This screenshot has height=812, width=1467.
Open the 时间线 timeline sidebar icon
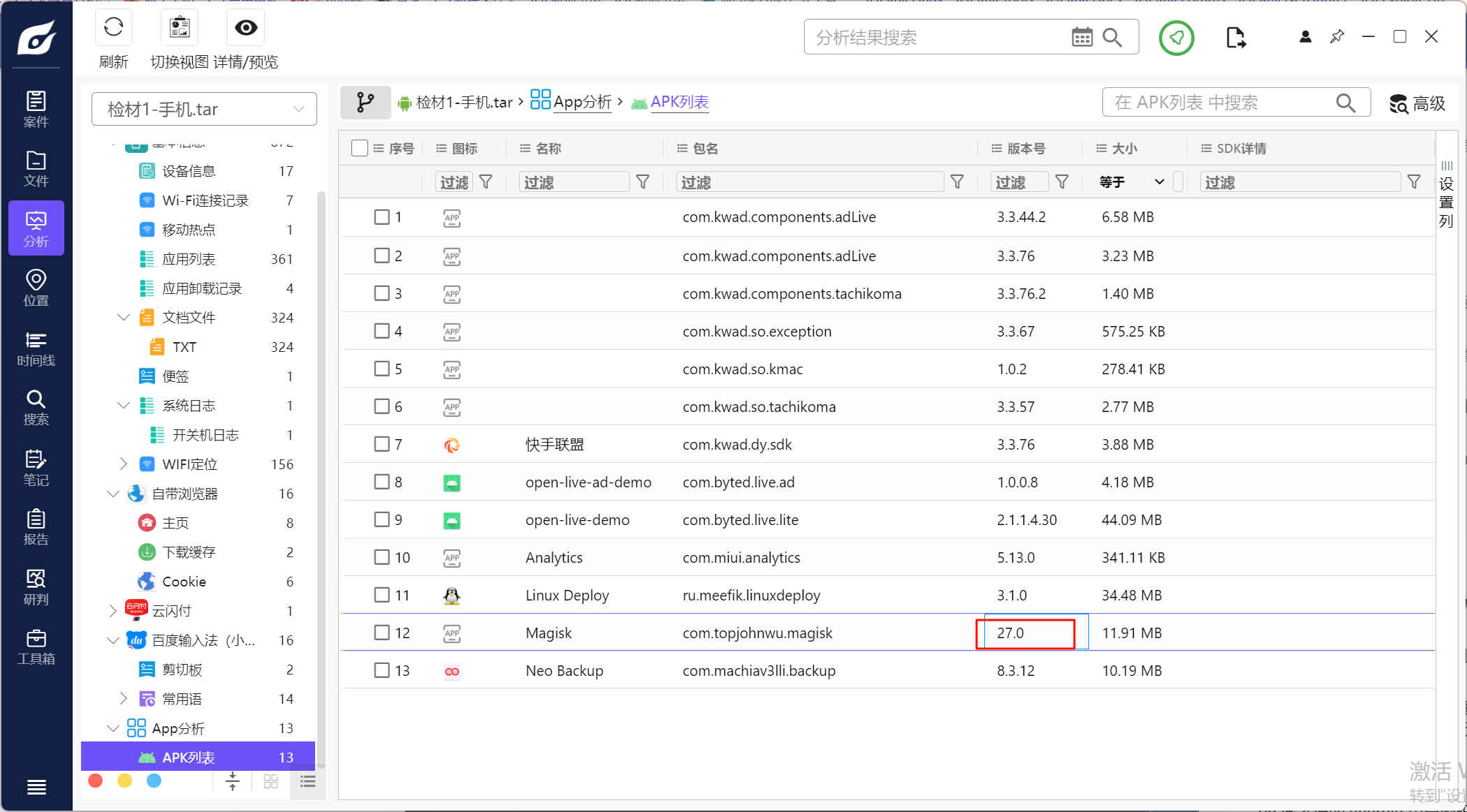pyautogui.click(x=36, y=348)
